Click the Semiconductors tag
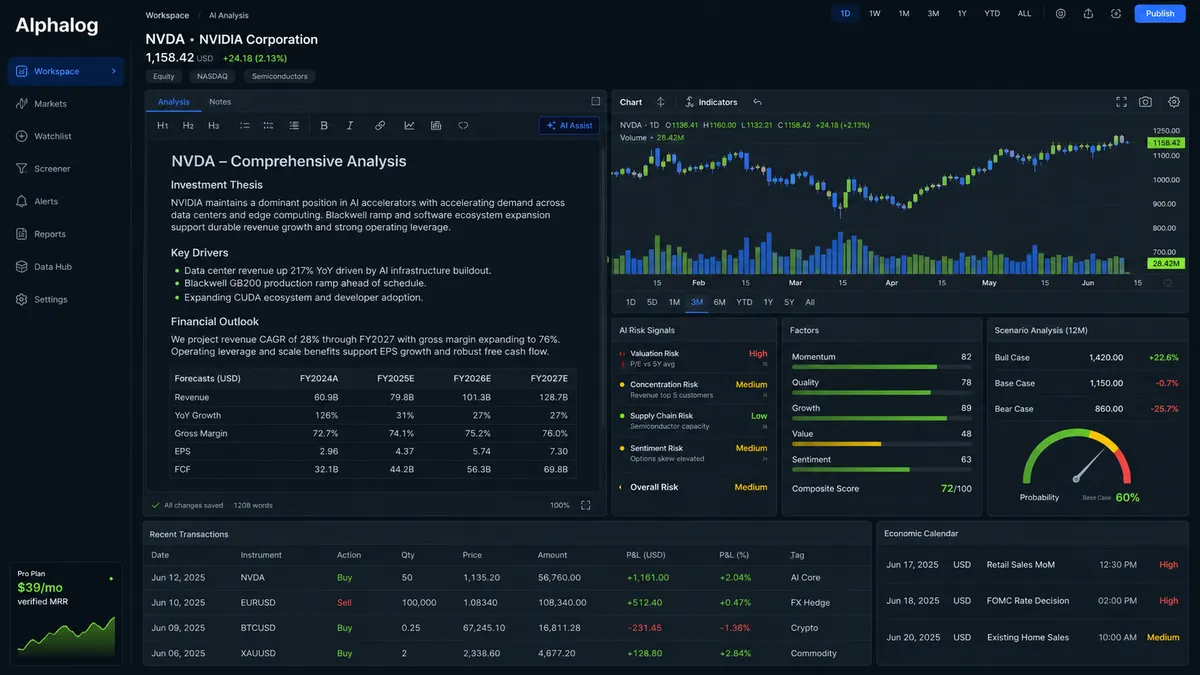1200x675 pixels. pyautogui.click(x=280, y=76)
